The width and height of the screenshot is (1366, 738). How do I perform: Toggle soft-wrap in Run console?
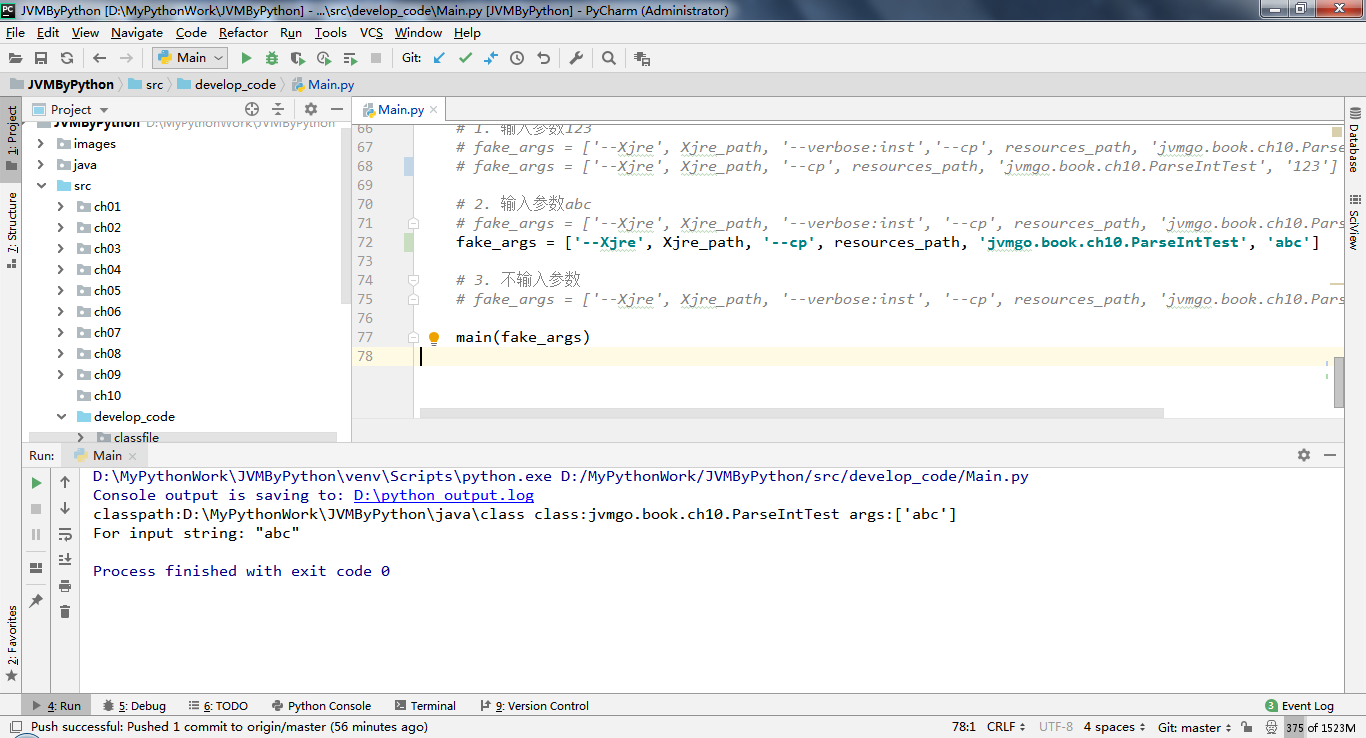[65, 534]
